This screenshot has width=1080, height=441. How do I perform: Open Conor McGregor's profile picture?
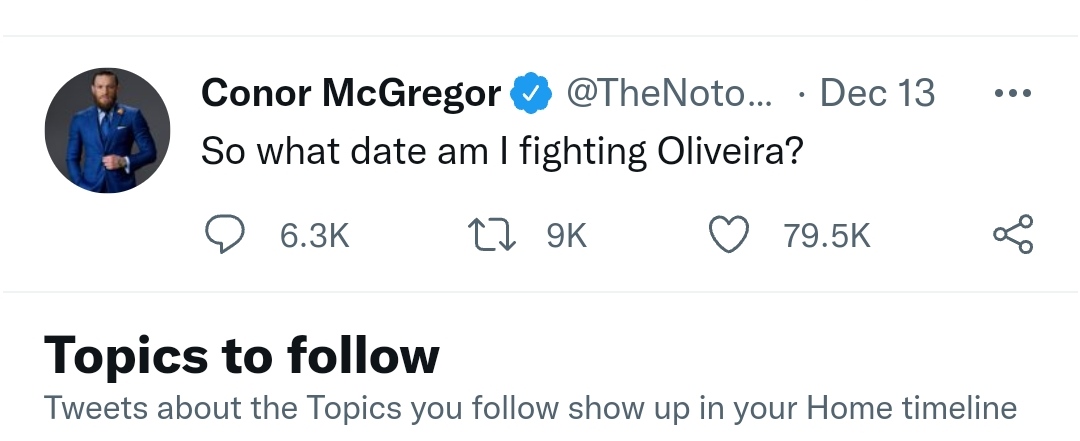(107, 131)
